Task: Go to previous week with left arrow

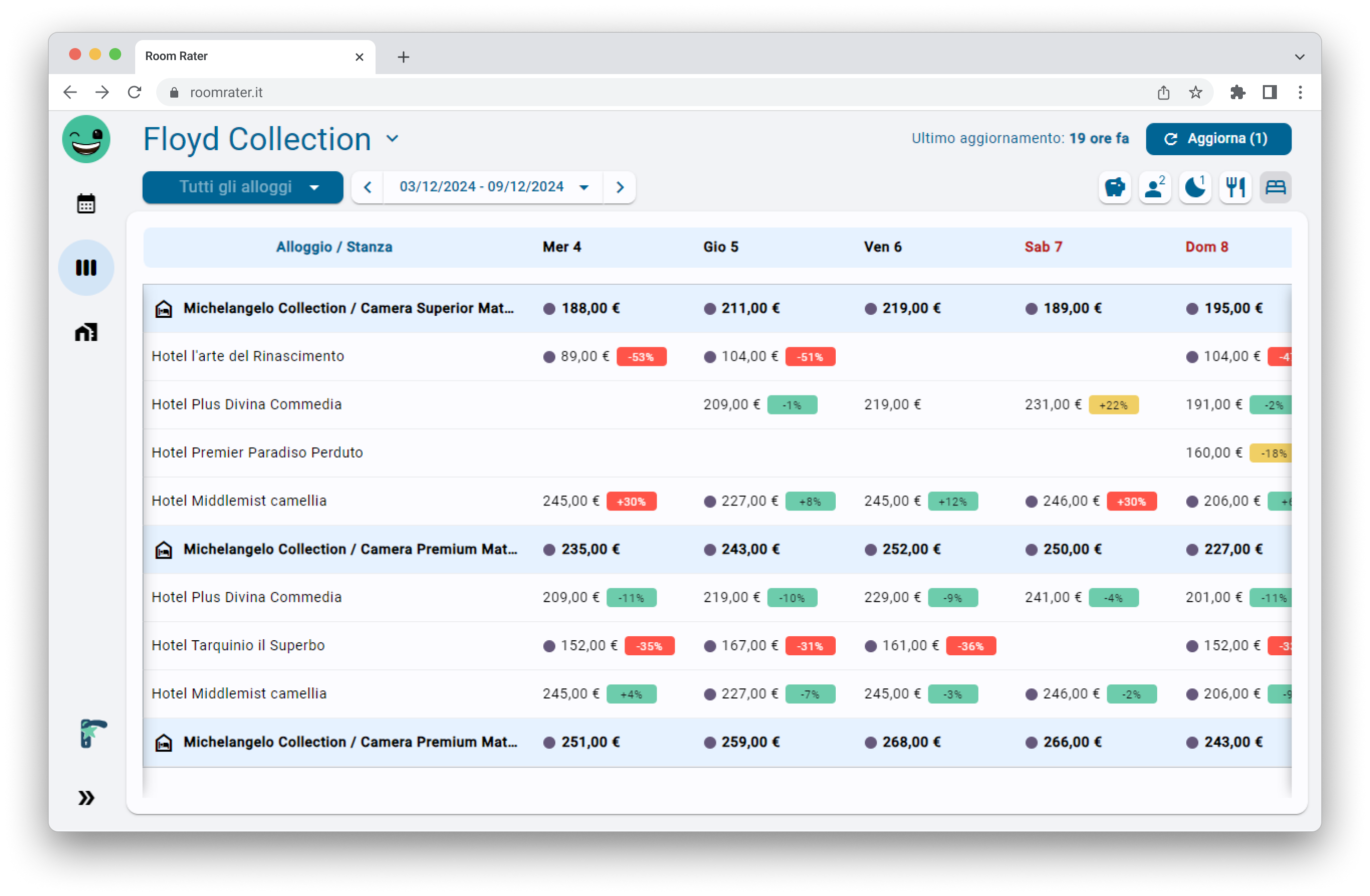Action: click(368, 187)
